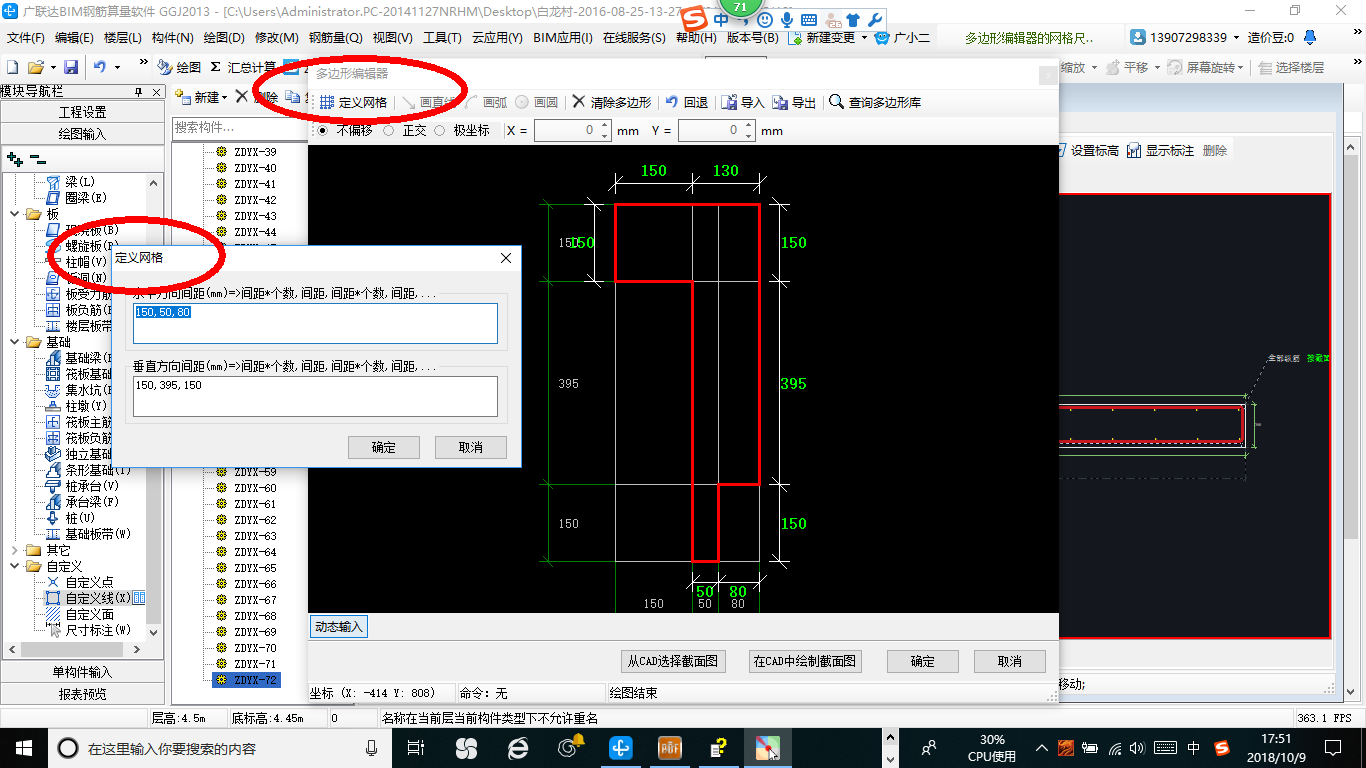1366x768 pixels.
Task: Click the red X delete icon in component list toolbar
Action: tap(241, 97)
